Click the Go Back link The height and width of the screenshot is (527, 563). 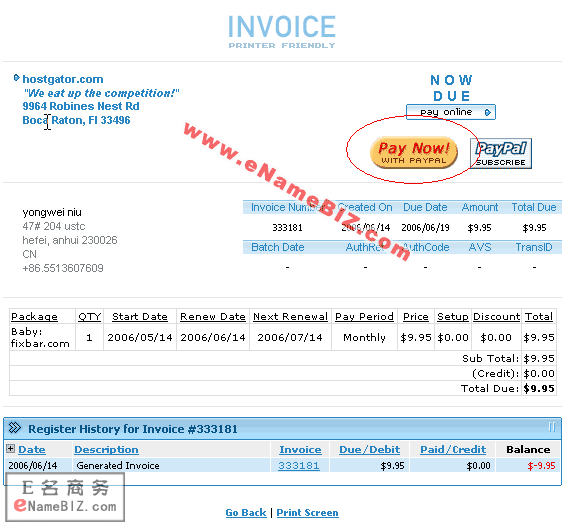[246, 512]
